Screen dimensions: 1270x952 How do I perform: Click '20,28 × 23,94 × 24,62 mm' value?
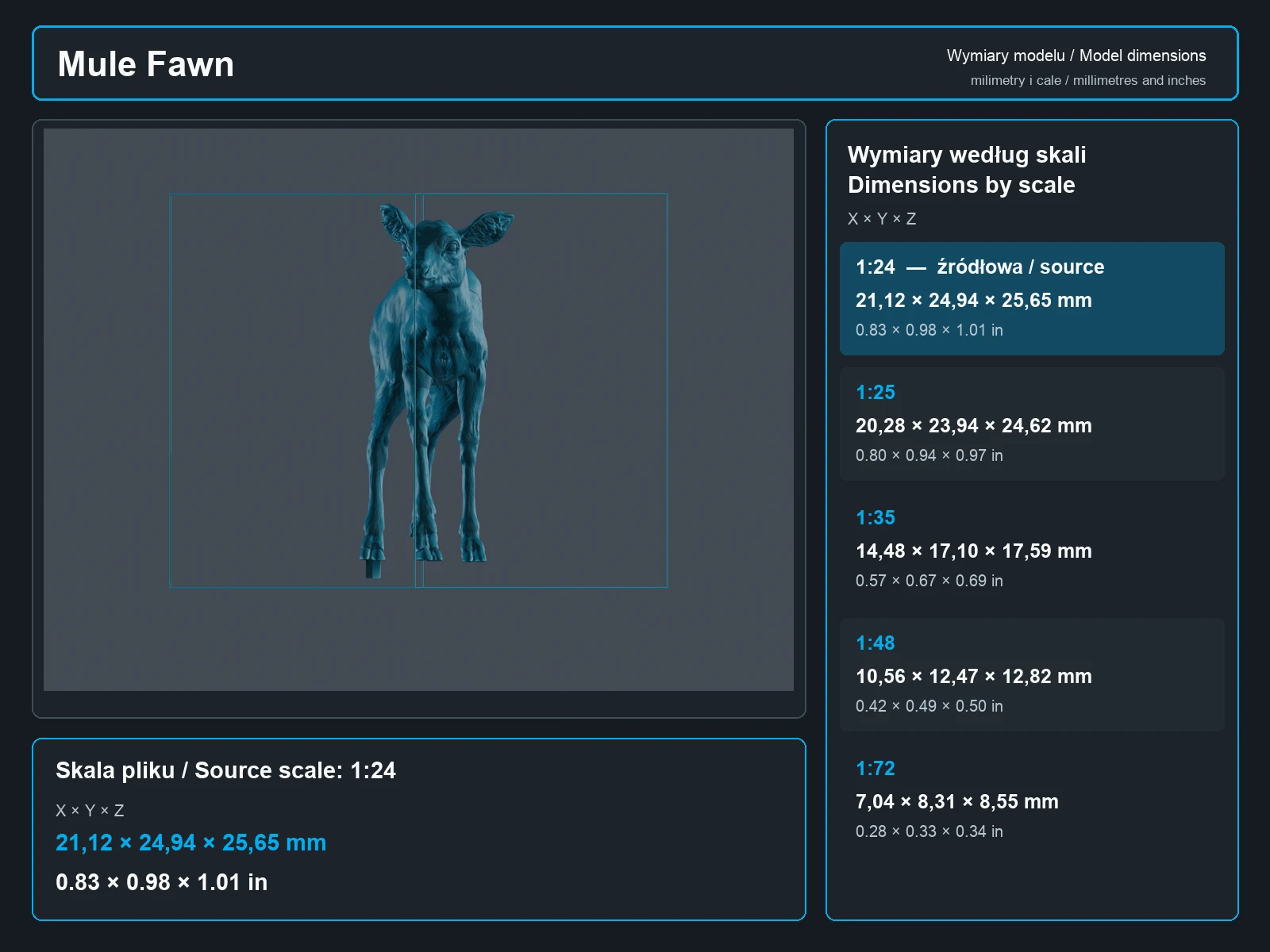coord(974,426)
